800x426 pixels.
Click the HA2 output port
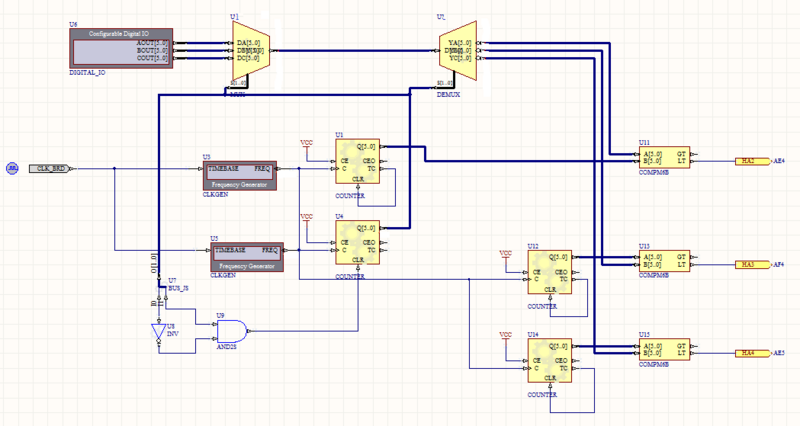point(748,160)
